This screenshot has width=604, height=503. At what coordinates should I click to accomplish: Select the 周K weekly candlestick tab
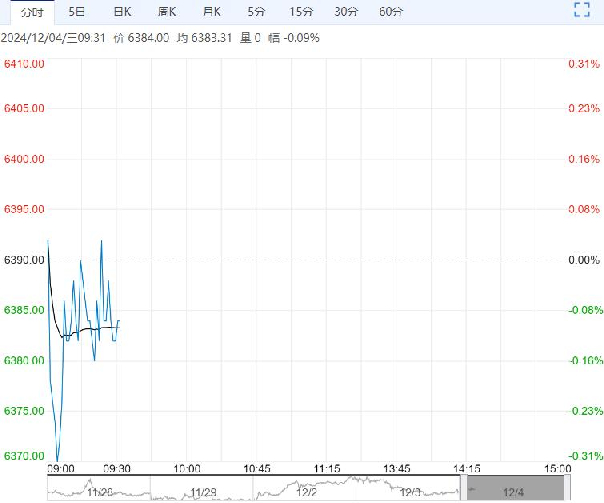(x=167, y=12)
